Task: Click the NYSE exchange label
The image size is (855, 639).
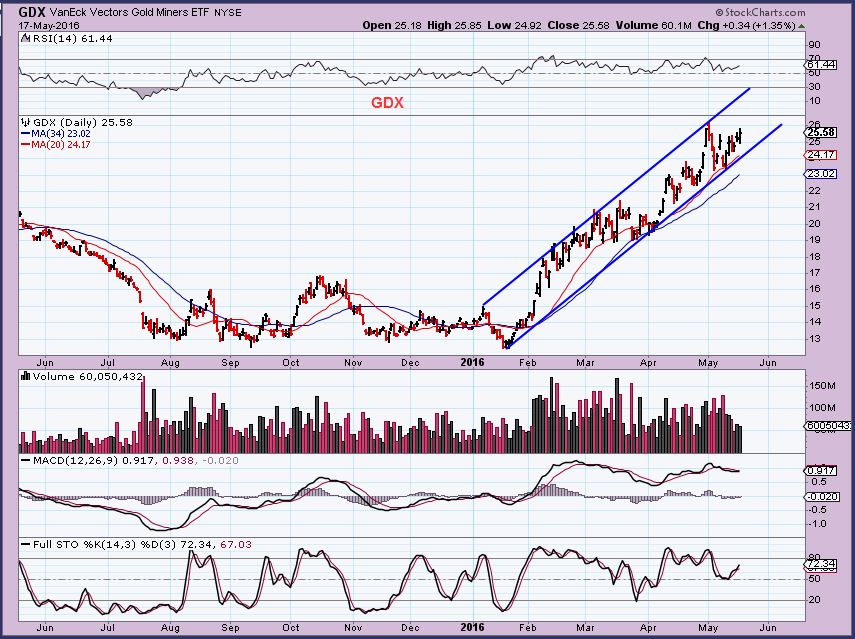Action: (227, 13)
